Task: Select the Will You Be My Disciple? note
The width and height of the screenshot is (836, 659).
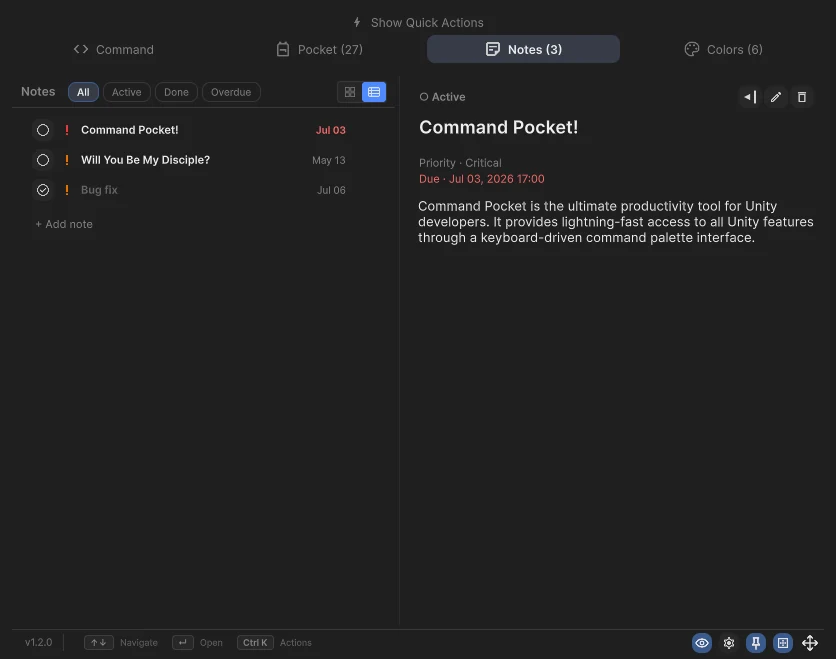Action: [x=203, y=160]
